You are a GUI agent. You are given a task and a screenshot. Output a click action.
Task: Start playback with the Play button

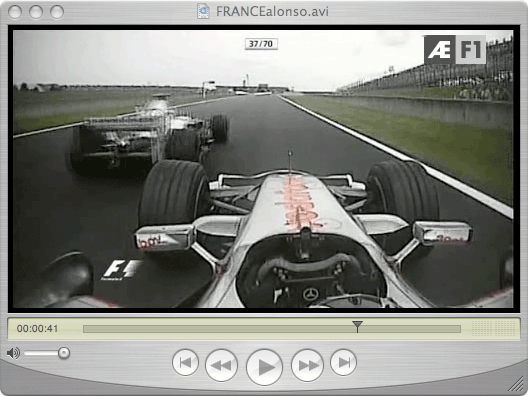264,367
